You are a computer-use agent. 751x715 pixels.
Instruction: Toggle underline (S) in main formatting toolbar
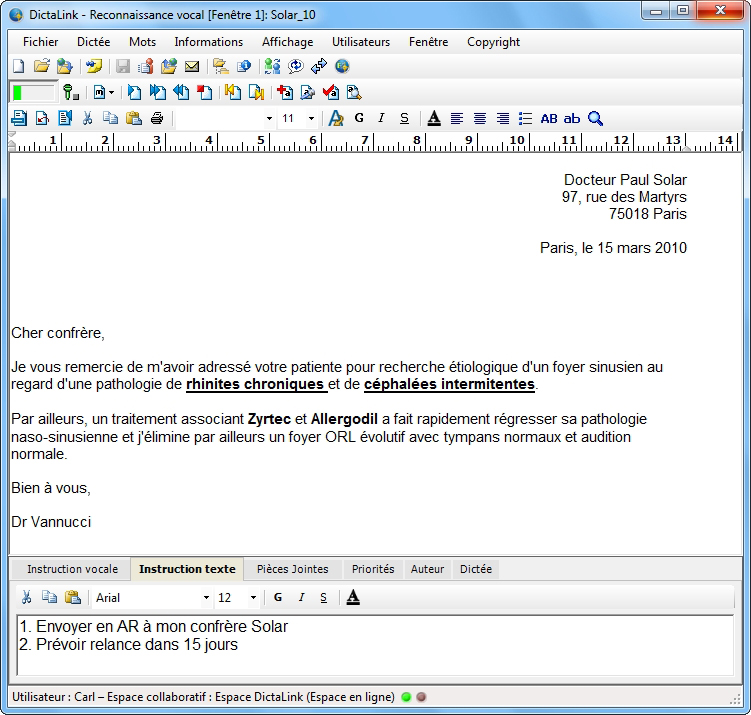coord(404,119)
